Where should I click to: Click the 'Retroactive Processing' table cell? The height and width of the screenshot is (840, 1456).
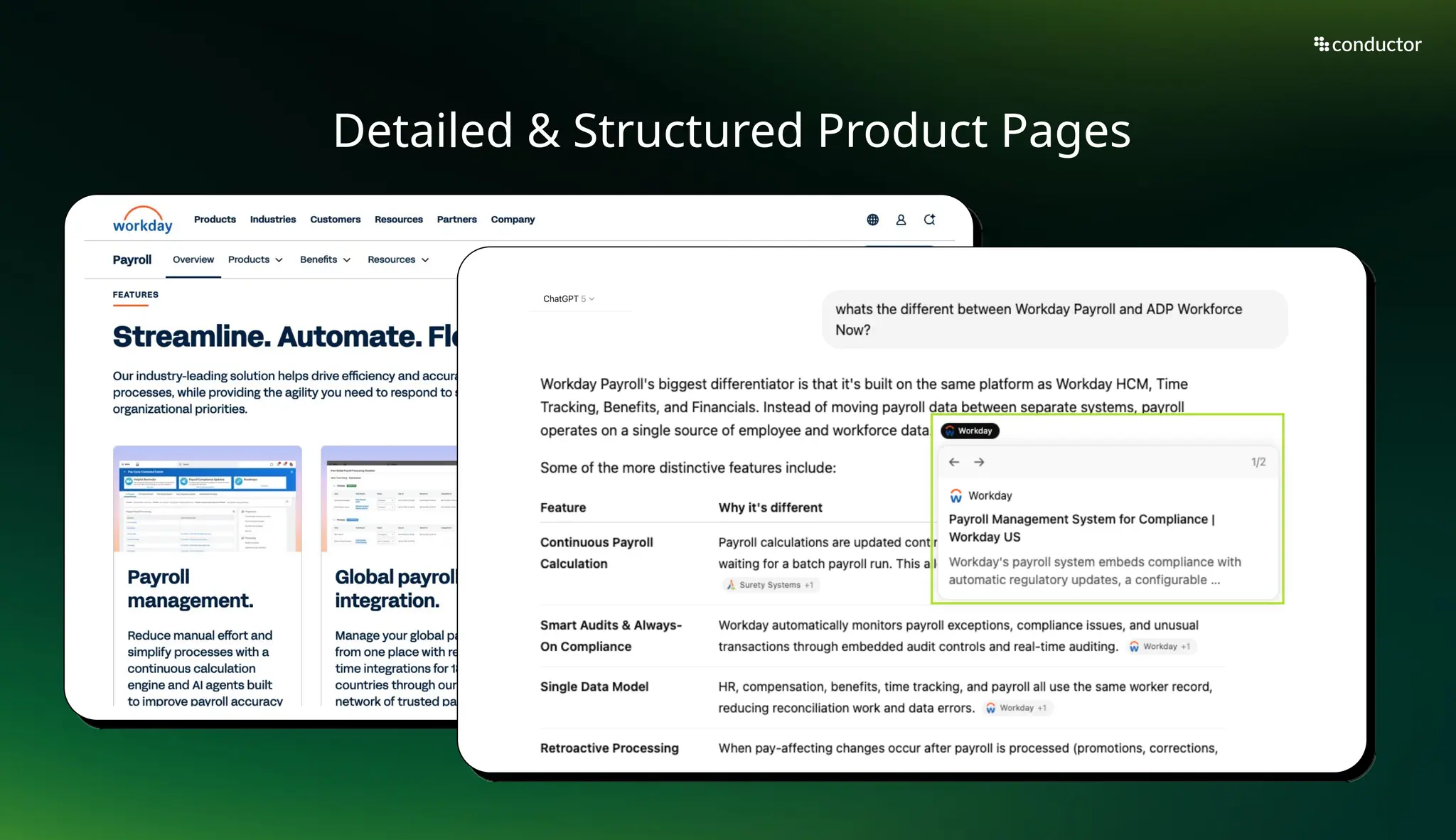pos(609,748)
